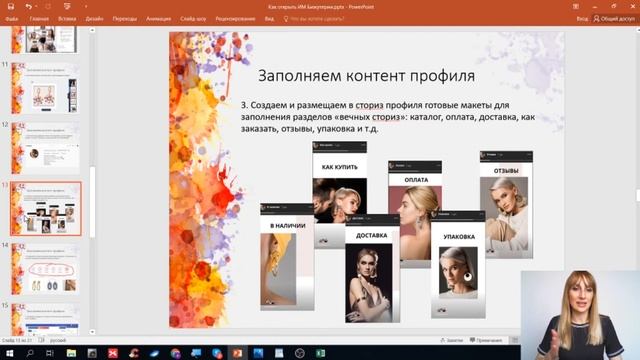
Task: Open Windows Start menu
Action: [9, 353]
